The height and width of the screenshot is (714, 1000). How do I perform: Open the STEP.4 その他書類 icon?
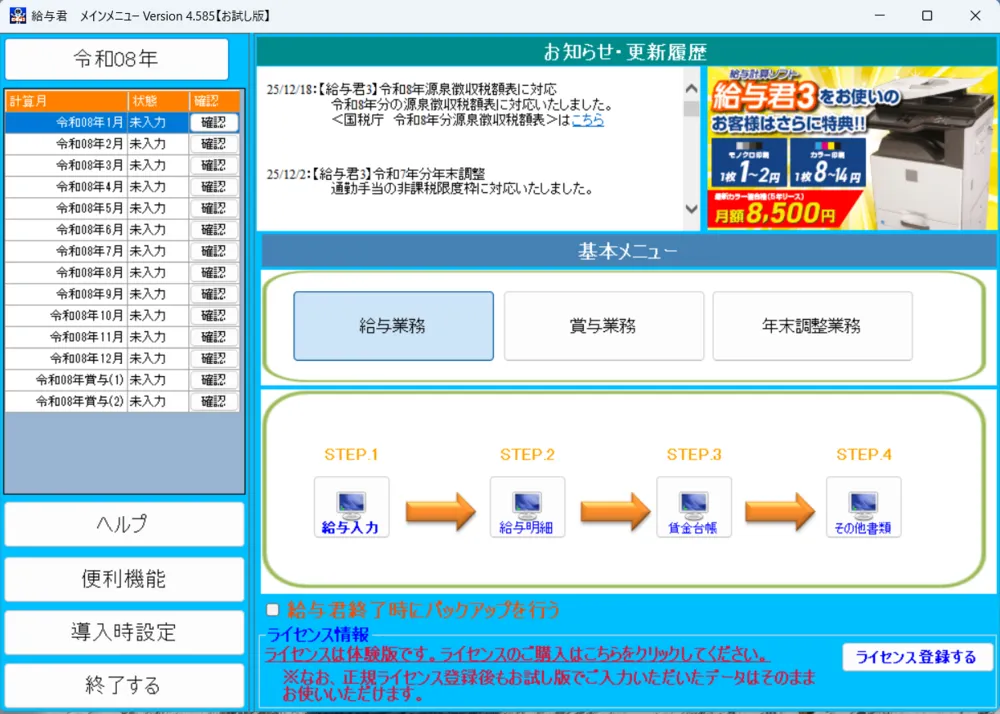pos(862,506)
